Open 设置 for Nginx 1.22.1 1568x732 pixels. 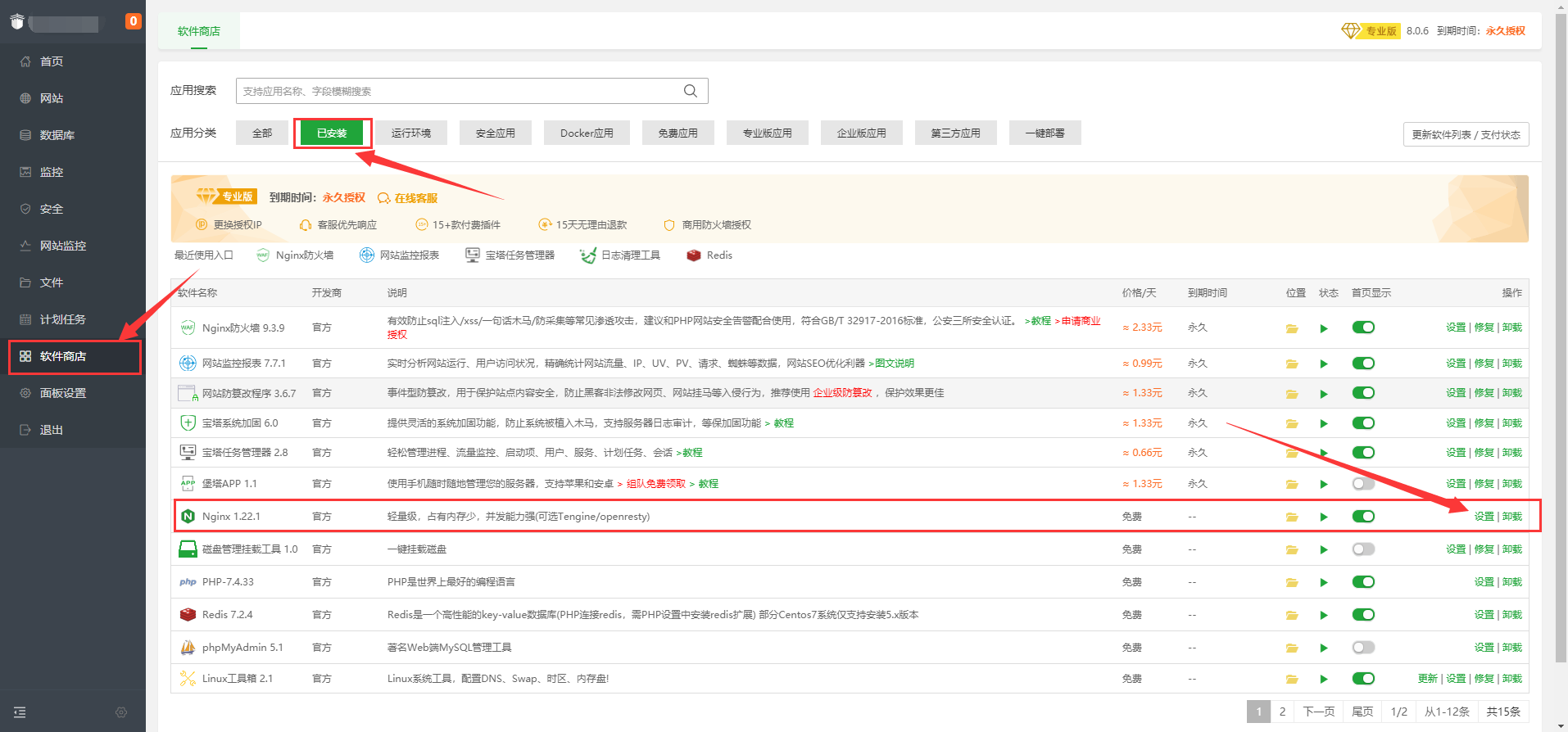click(x=1484, y=517)
